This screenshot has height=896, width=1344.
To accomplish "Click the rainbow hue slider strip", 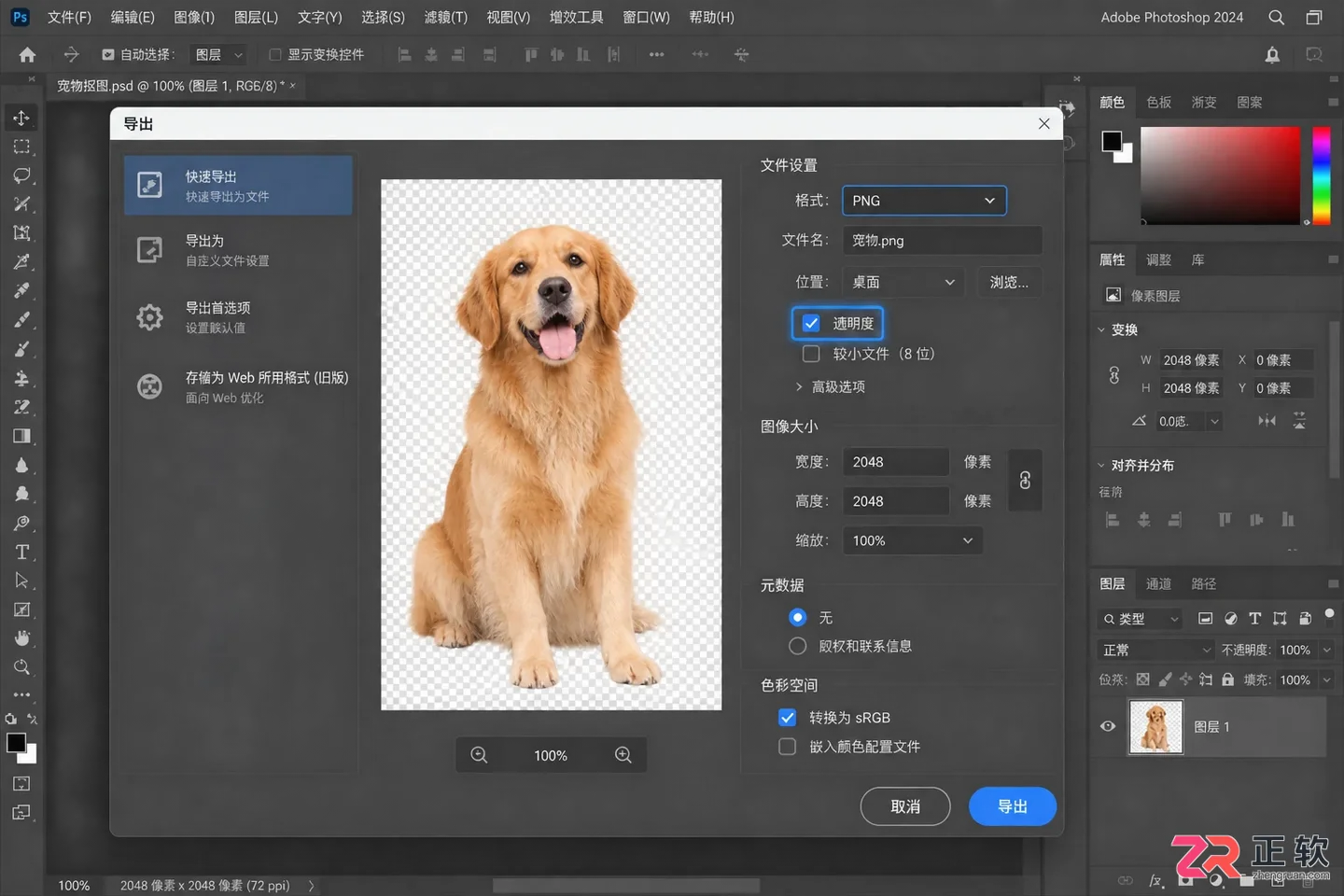I will 1322,175.
